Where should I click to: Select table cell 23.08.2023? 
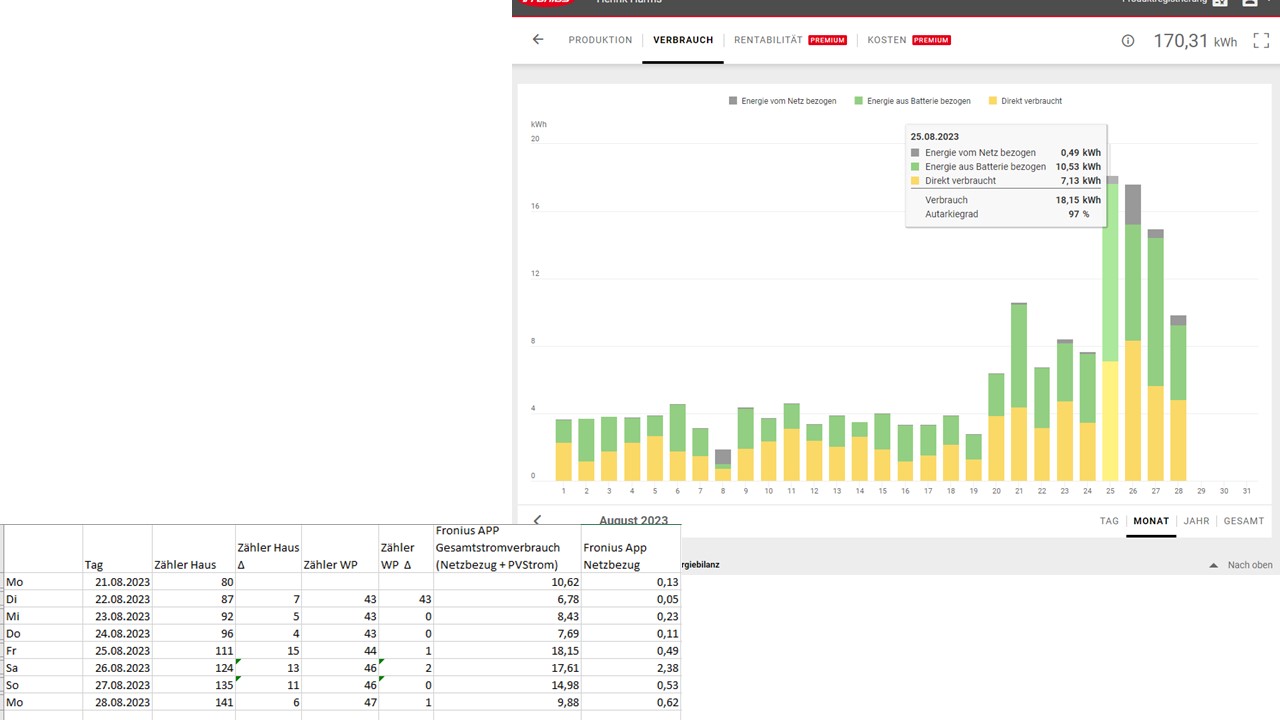[116, 616]
